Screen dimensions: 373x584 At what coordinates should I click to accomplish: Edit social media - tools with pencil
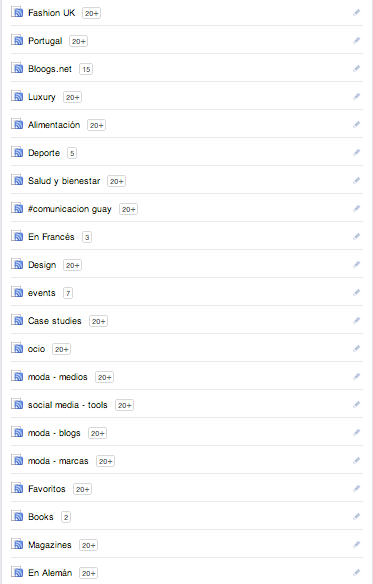click(357, 404)
